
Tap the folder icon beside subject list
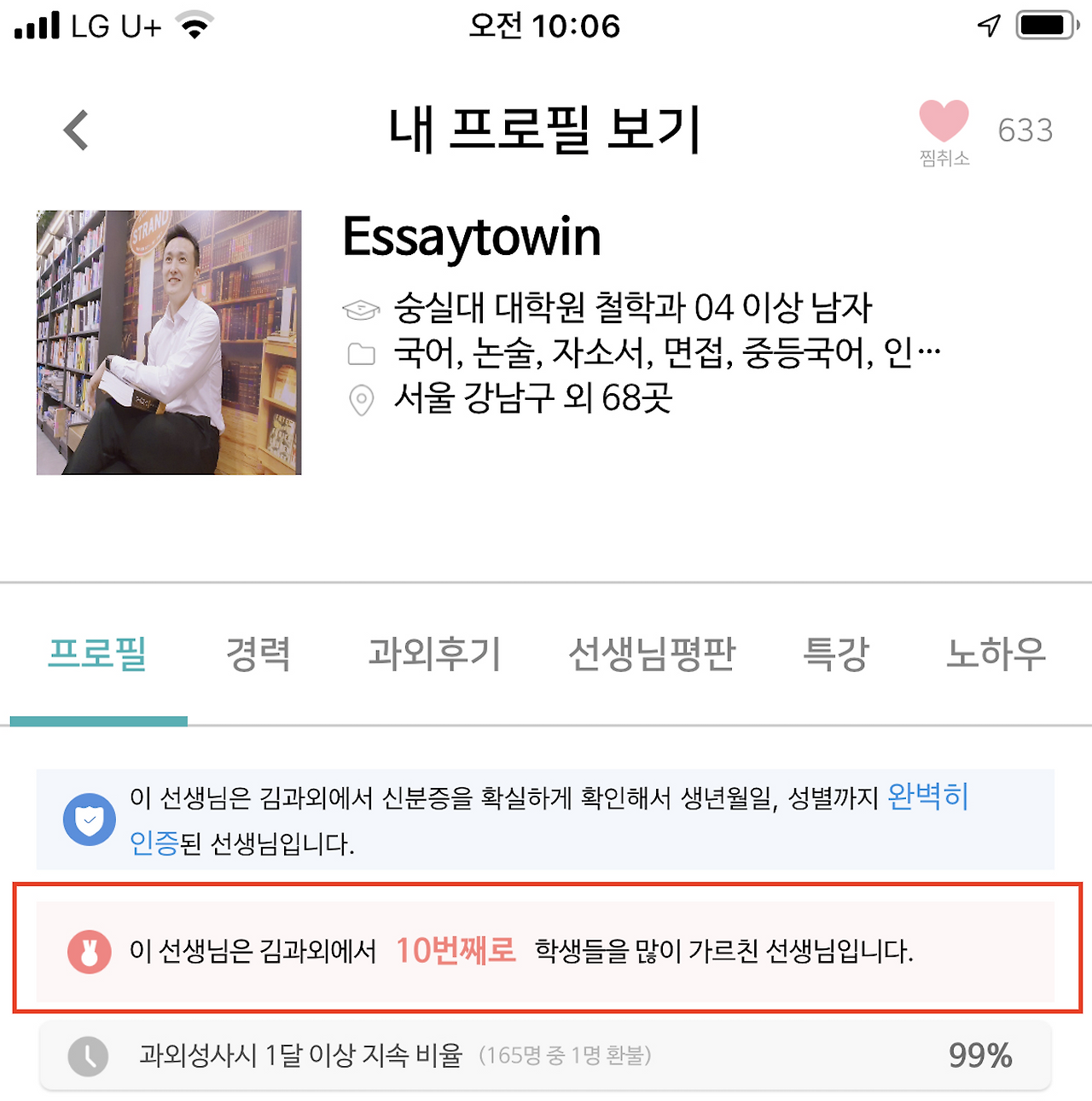click(362, 353)
